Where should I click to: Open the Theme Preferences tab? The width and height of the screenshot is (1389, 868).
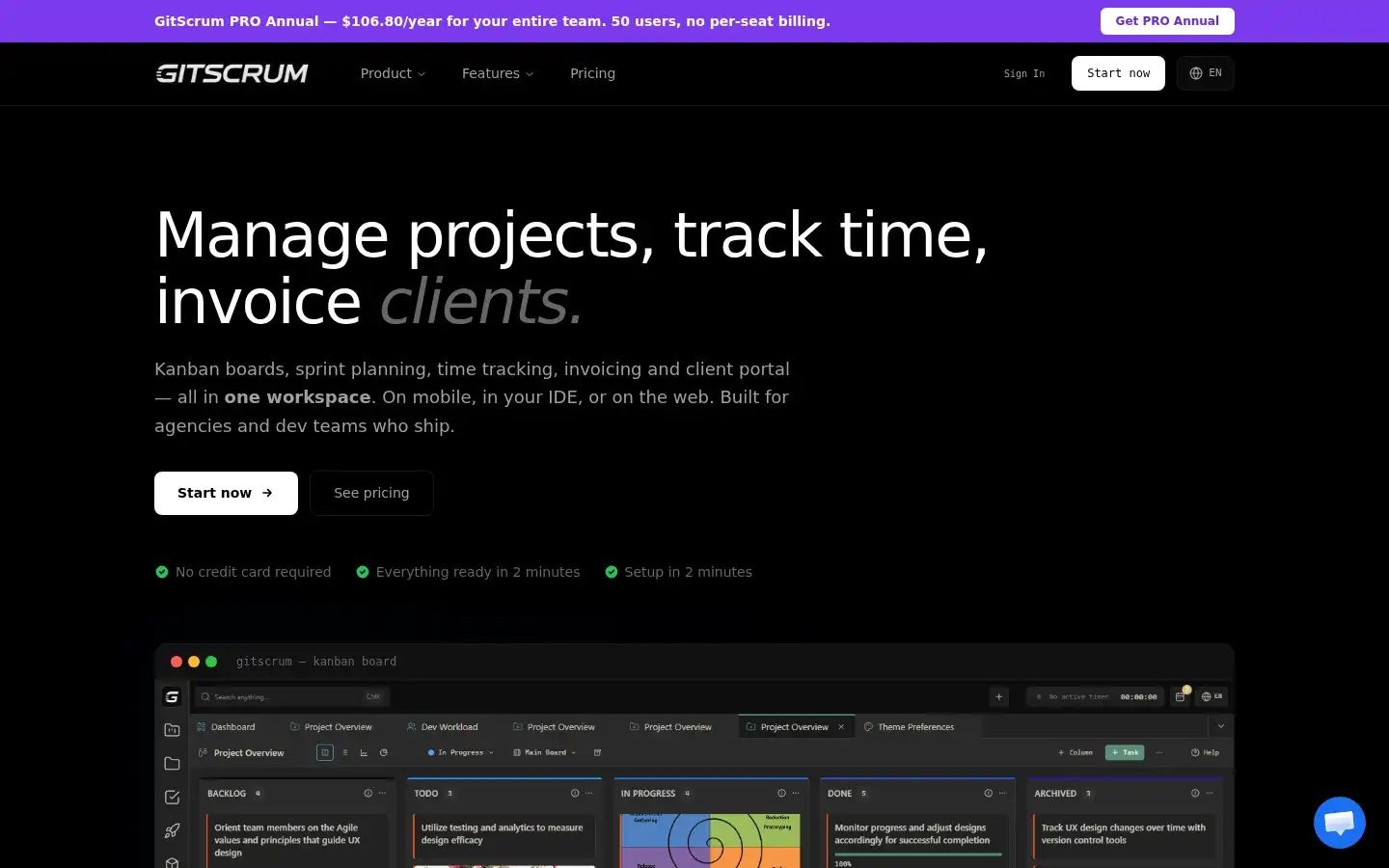pos(909,727)
